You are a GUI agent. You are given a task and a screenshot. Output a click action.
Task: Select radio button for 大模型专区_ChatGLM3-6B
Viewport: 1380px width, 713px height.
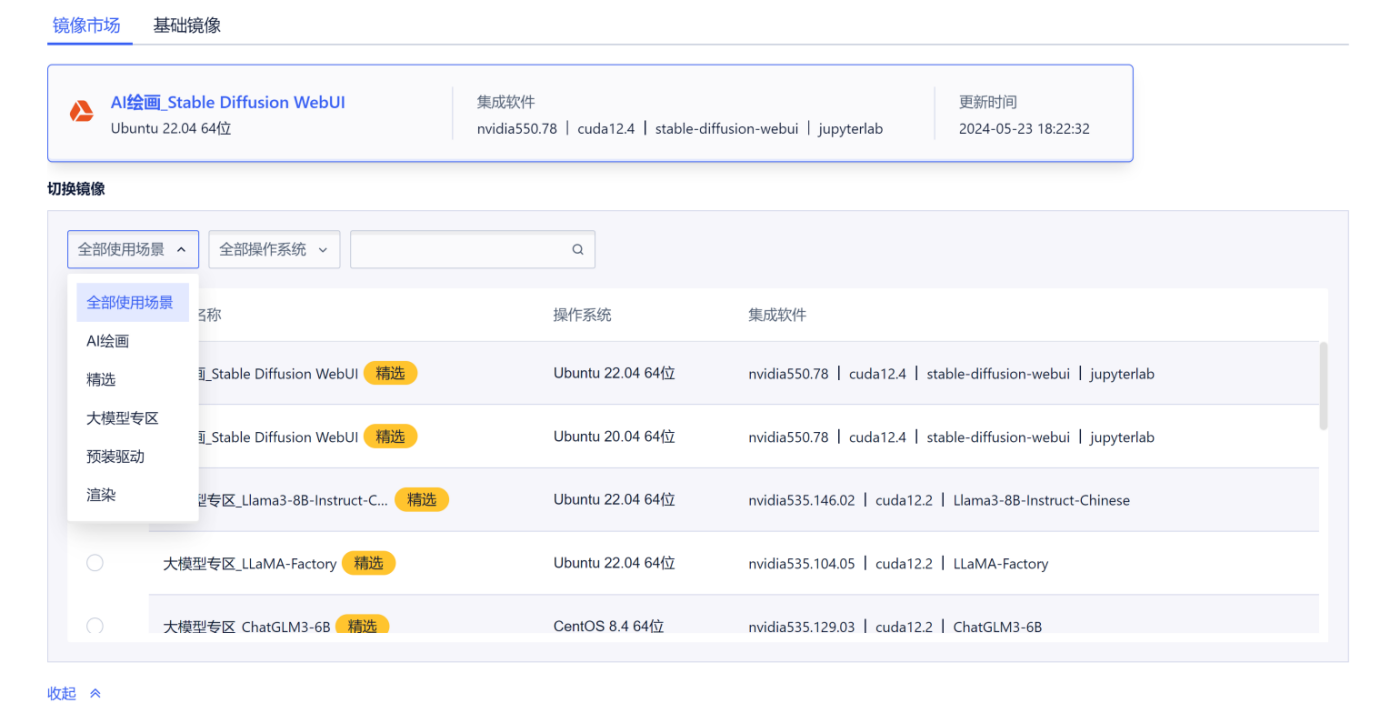coord(95,626)
